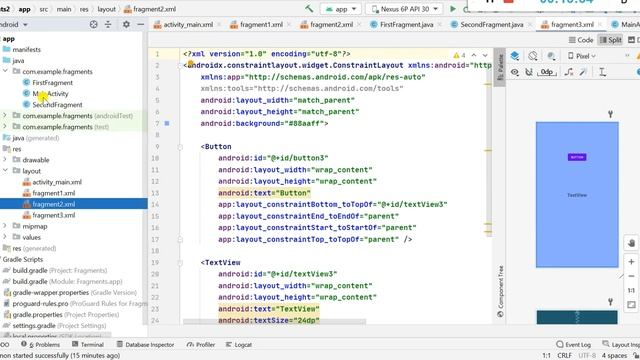This screenshot has width=640, height=360.
Task: Open the Component Tree side tab
Action: 500,291
